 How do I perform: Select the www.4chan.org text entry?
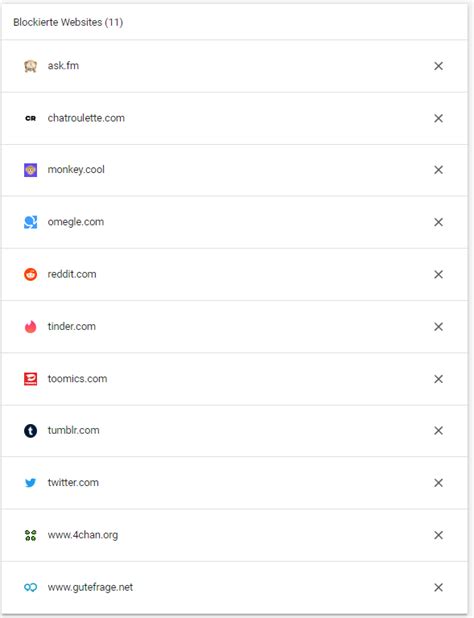83,535
